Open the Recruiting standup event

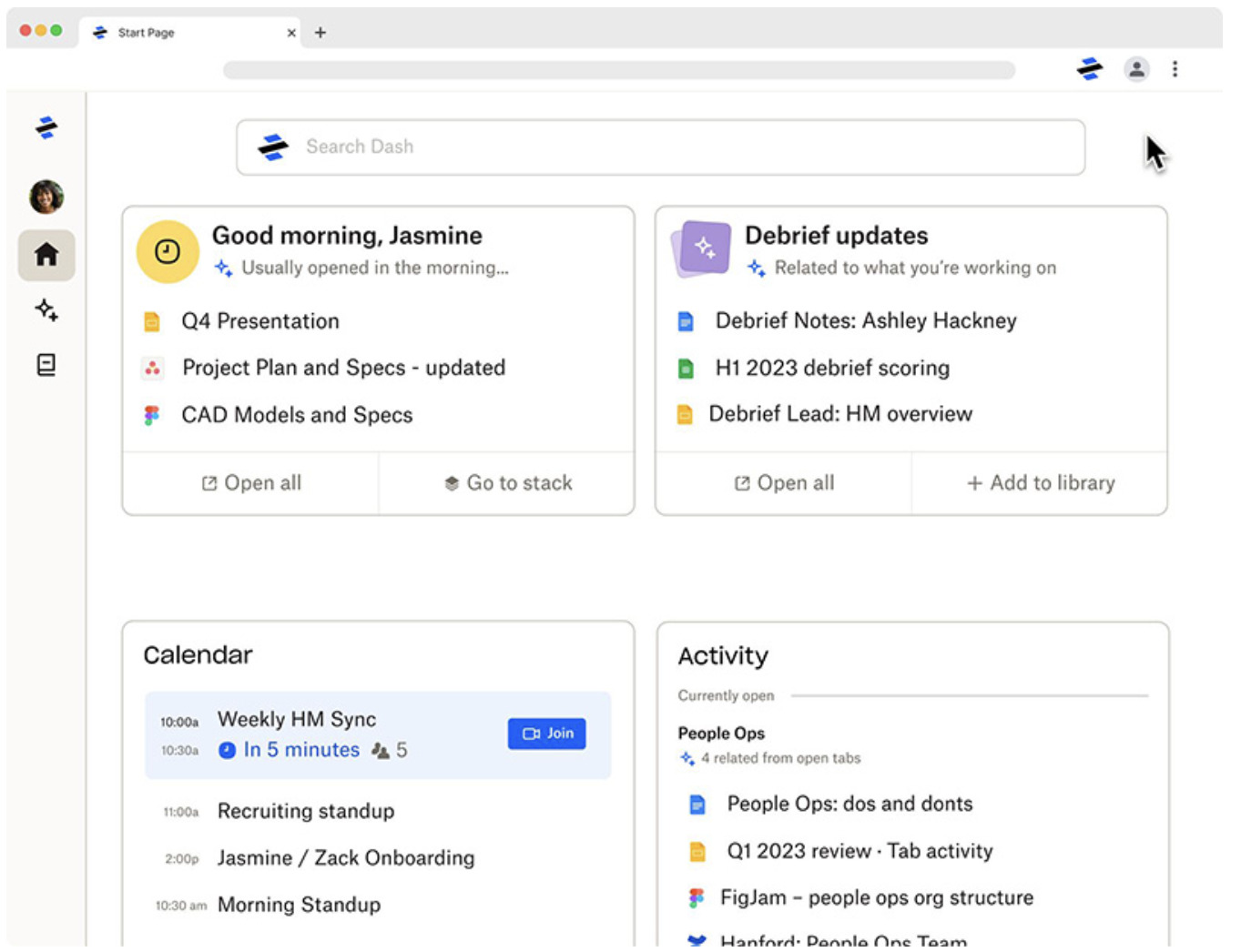(306, 811)
